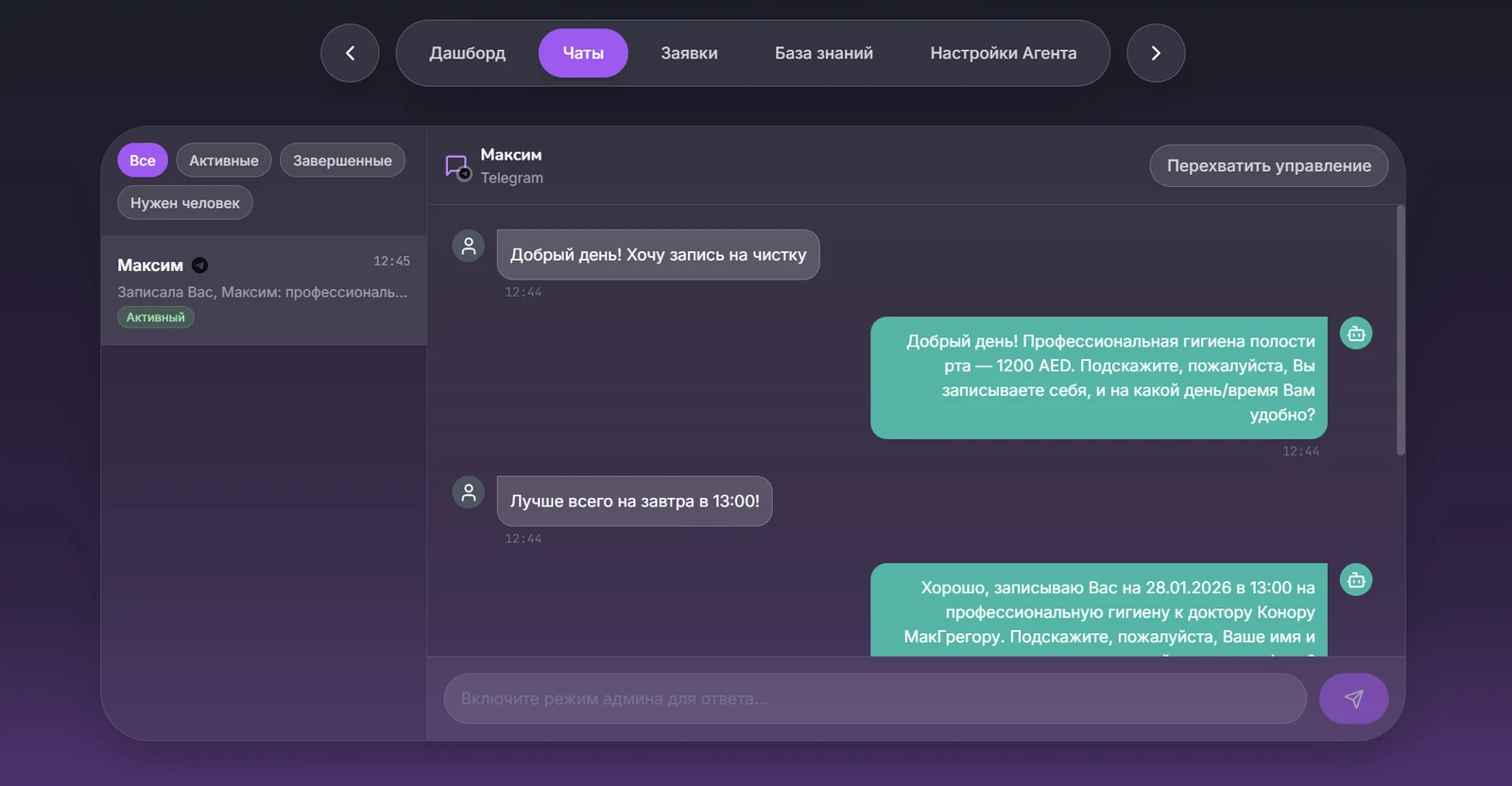This screenshot has width=1512, height=786.
Task: Click the bot reply mentioning 1200 AED
Action: pyautogui.click(x=1098, y=378)
